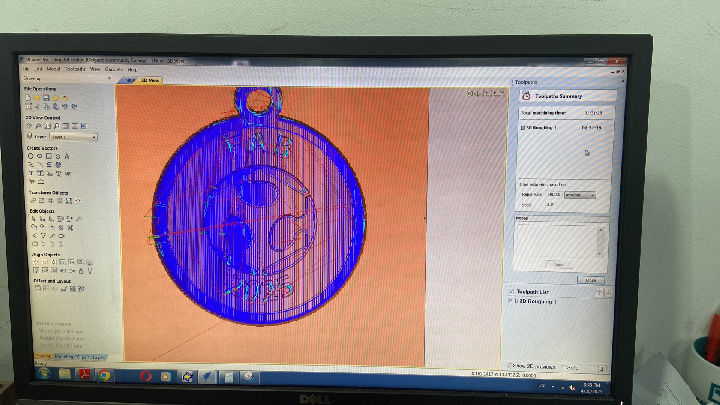The width and height of the screenshot is (720, 405).
Task: Toggle the Solid checkbox
Action: (x=563, y=367)
